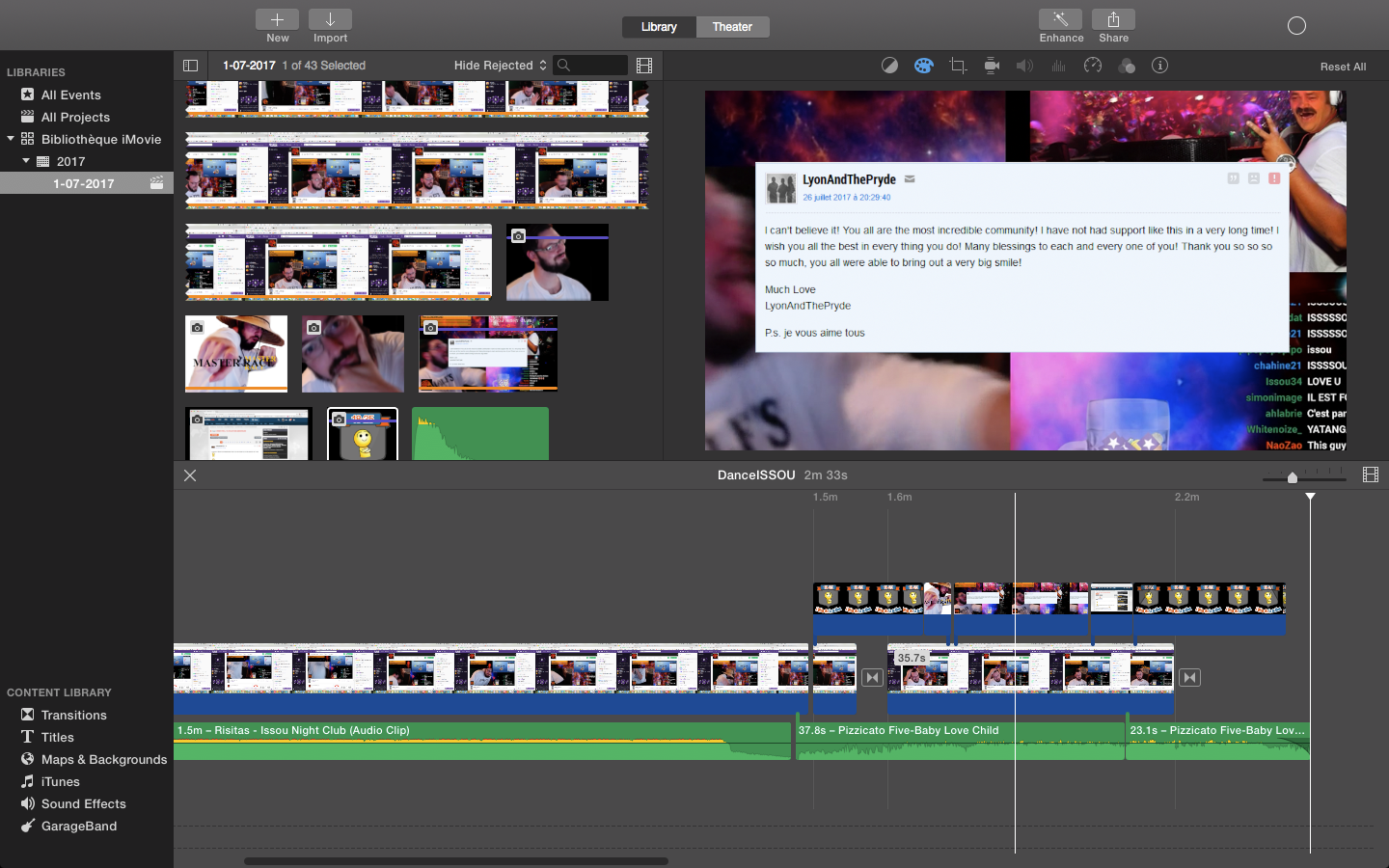Open the Clip Filter and Audio Effects tool
The height and width of the screenshot is (868, 1389).
[1126, 66]
